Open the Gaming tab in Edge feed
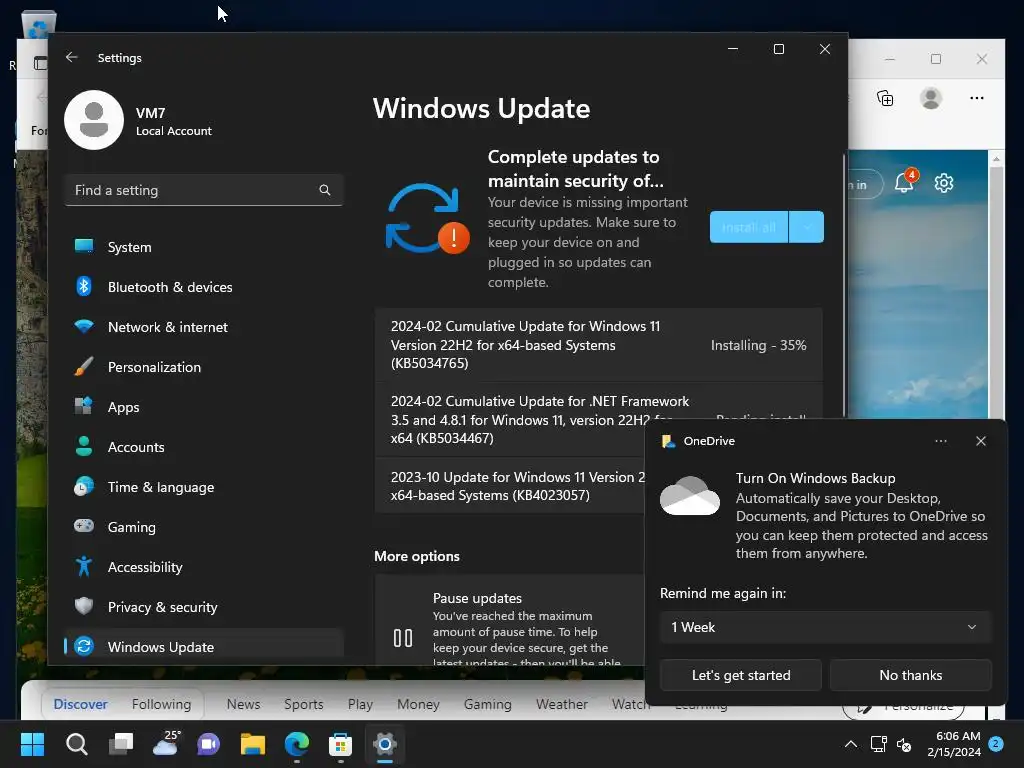This screenshot has width=1024, height=768. [487, 704]
